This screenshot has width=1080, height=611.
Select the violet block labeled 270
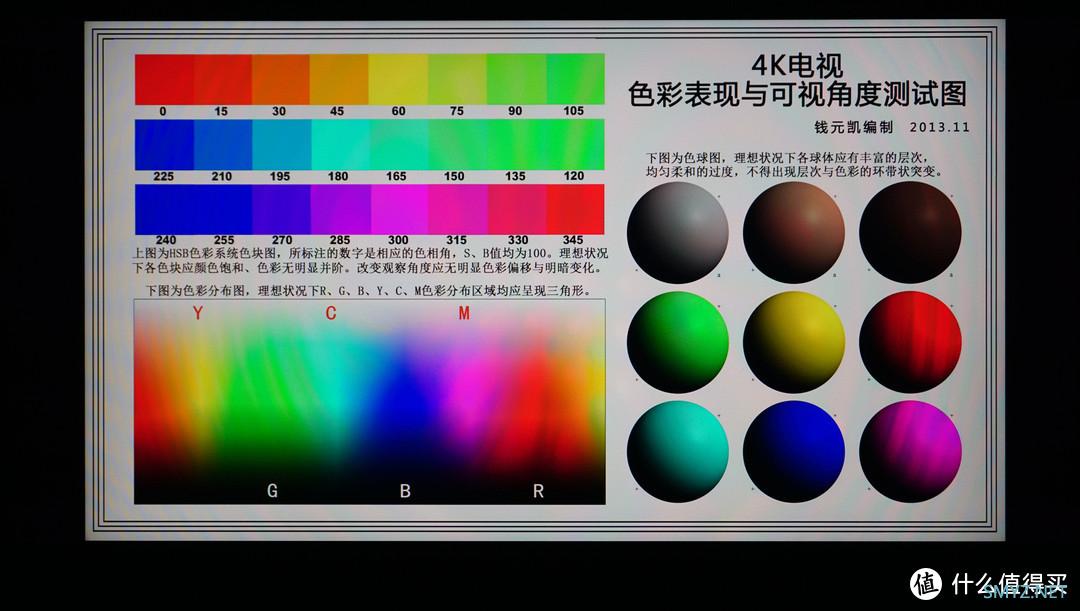281,209
